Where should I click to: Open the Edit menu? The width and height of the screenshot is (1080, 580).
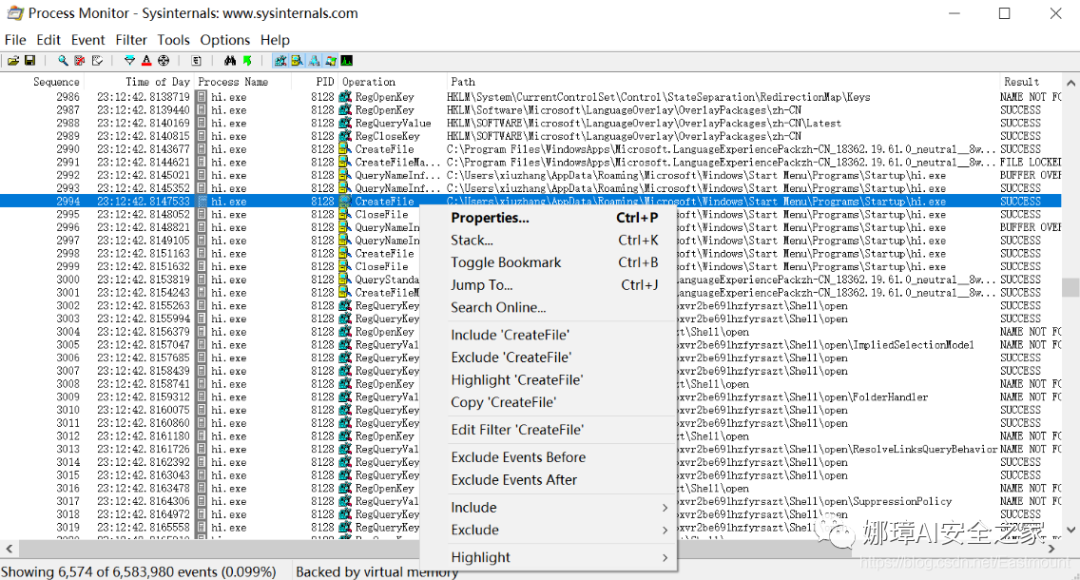click(x=48, y=40)
